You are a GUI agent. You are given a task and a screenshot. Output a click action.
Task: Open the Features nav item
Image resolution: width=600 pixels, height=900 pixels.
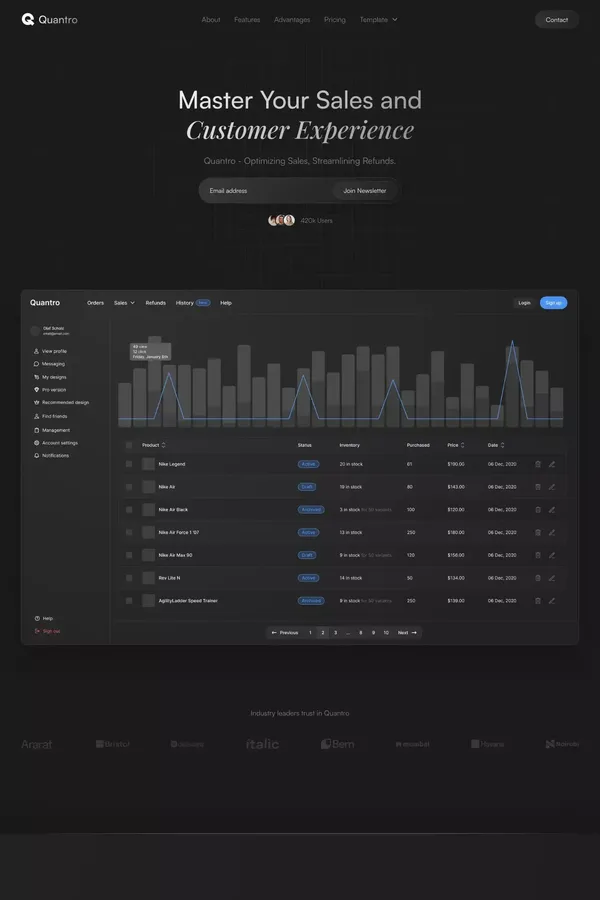pos(247,20)
